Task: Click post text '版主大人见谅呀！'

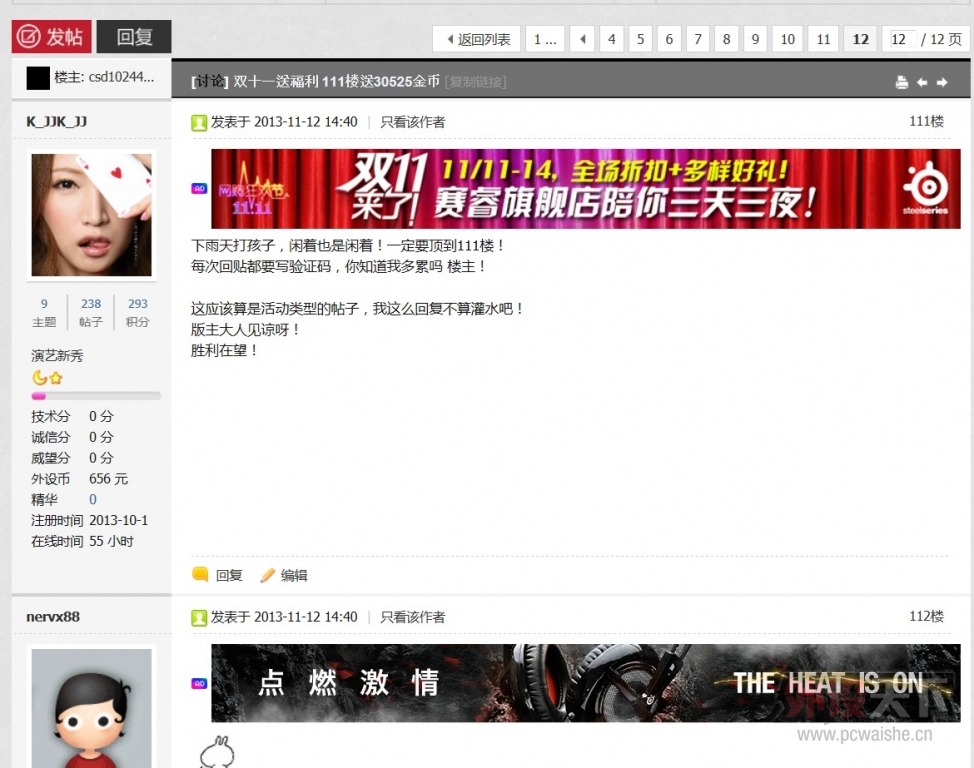Action: [245, 329]
